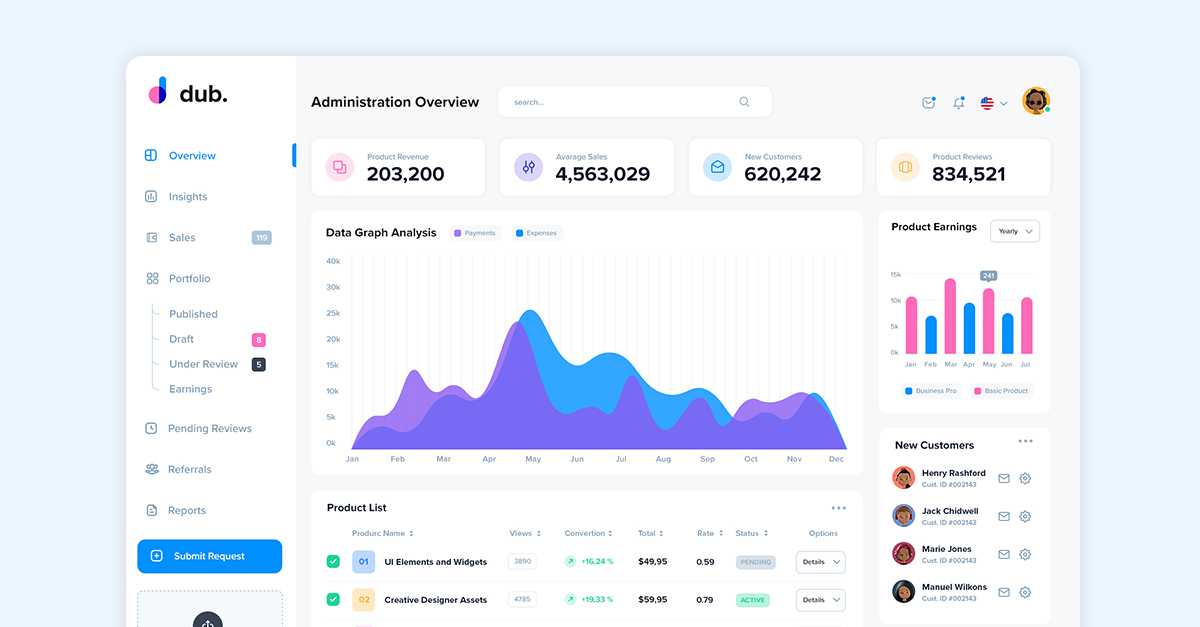Click the three-dots menu in Product List
The height and width of the screenshot is (627, 1200).
coord(838,508)
